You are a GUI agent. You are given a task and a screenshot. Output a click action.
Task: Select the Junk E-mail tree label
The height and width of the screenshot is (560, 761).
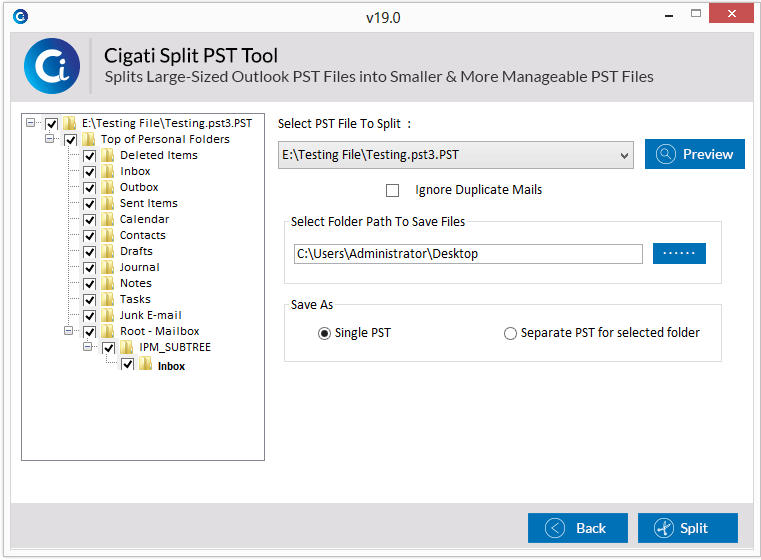(x=150, y=315)
